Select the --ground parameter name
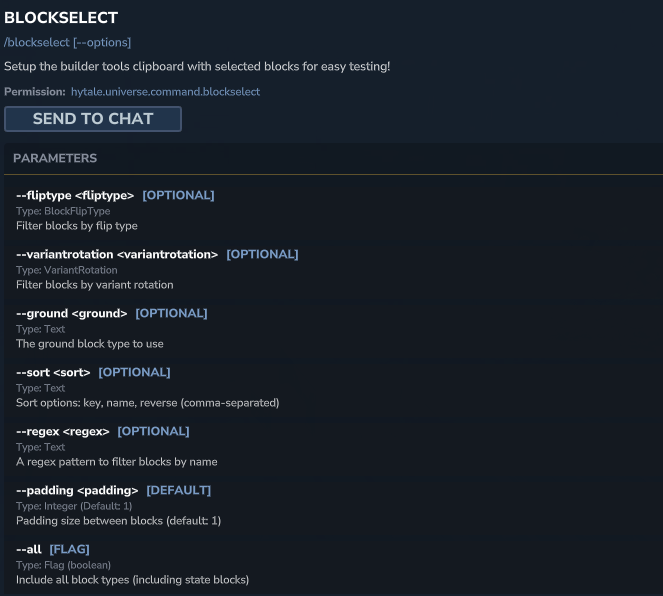 point(71,313)
